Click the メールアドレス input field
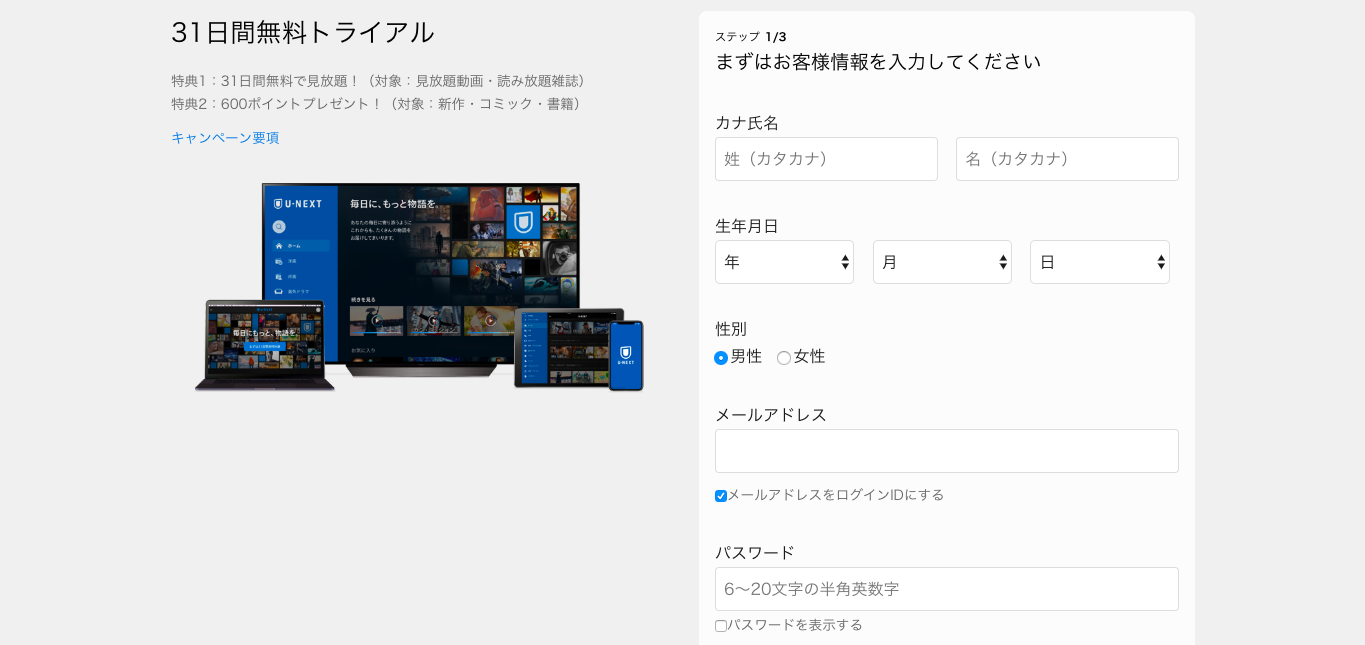Image resolution: width=1365 pixels, height=645 pixels. click(x=947, y=451)
